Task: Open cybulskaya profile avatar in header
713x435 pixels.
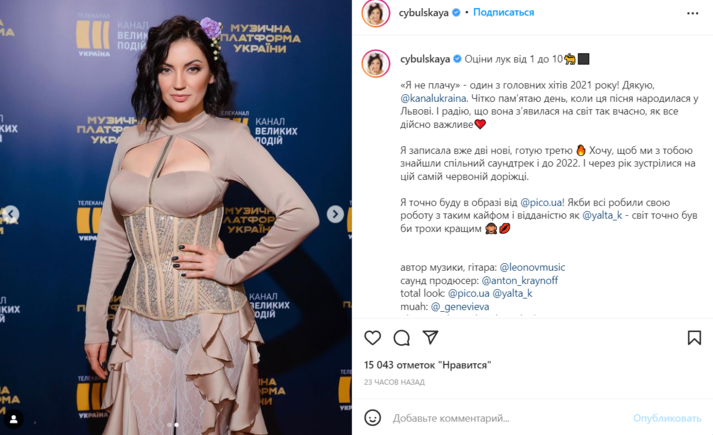Action: coord(376,13)
